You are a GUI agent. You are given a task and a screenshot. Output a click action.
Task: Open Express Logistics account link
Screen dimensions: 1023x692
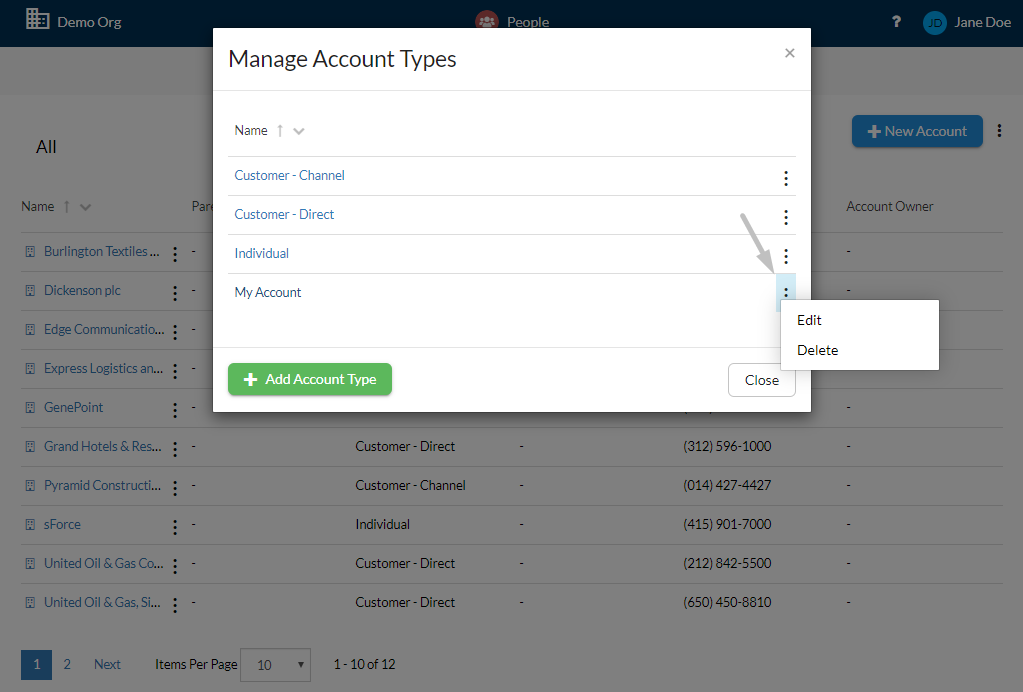pyautogui.click(x=103, y=369)
